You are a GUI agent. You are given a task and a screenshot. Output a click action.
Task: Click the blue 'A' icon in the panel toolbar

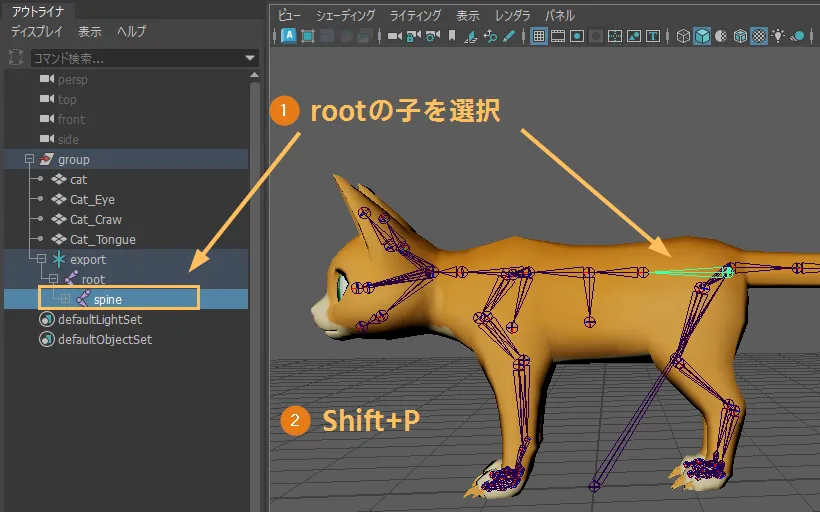tap(289, 36)
